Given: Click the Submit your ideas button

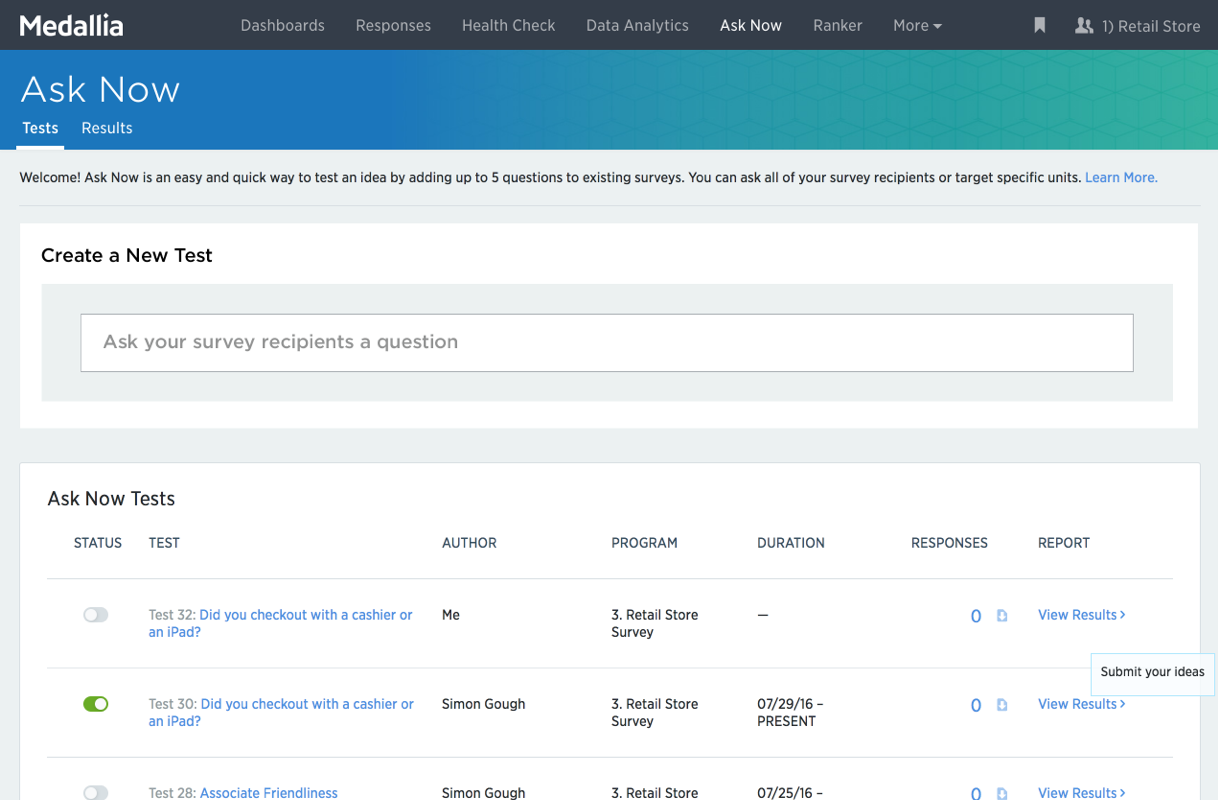Looking at the screenshot, I should (1152, 672).
